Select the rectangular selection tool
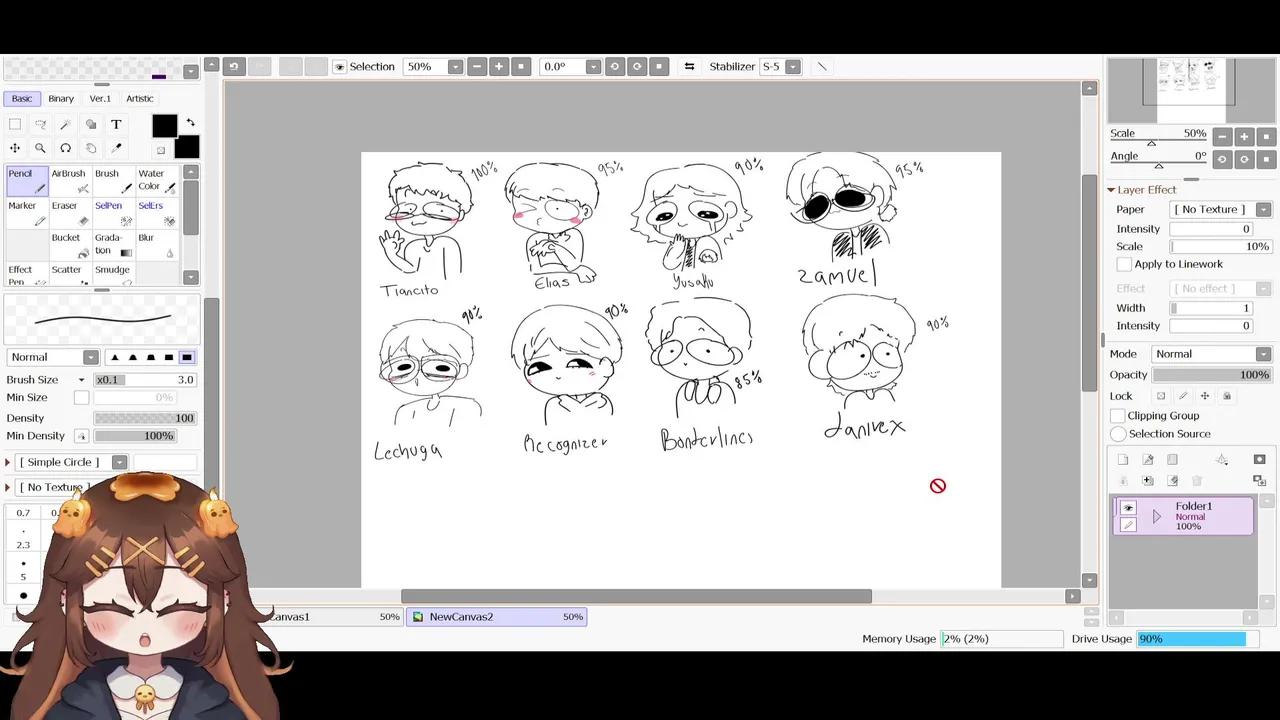 point(15,124)
